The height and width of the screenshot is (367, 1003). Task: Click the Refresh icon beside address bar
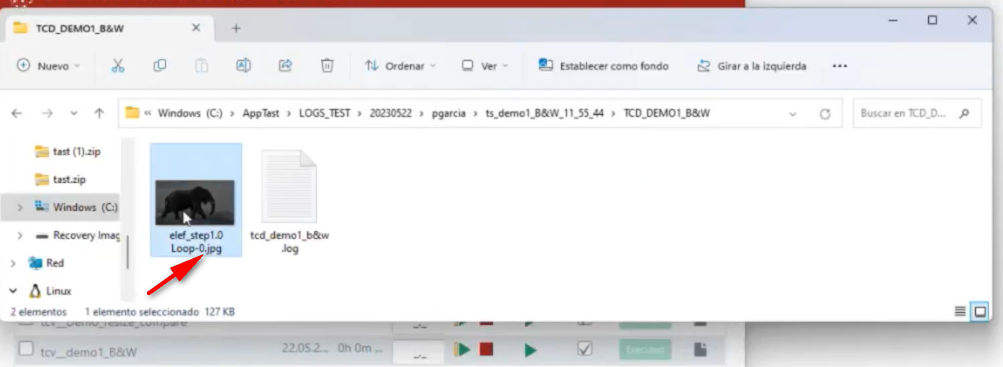click(825, 114)
